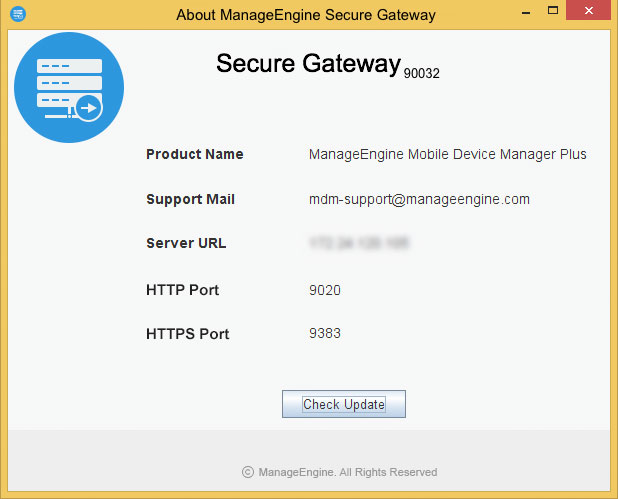Click the Secure Gateway server logo

click(69, 87)
